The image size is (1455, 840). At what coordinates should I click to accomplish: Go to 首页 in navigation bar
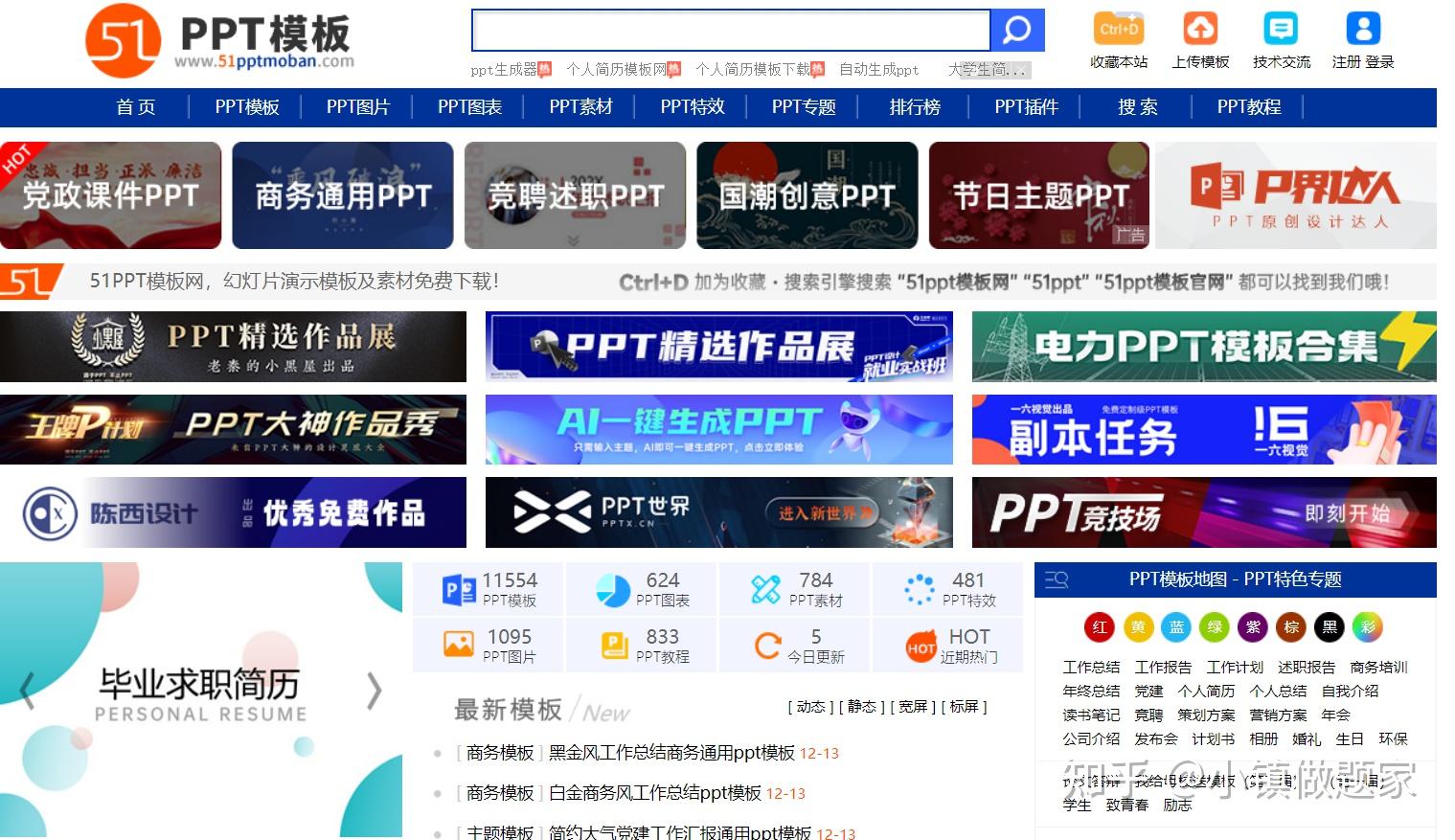[135, 107]
